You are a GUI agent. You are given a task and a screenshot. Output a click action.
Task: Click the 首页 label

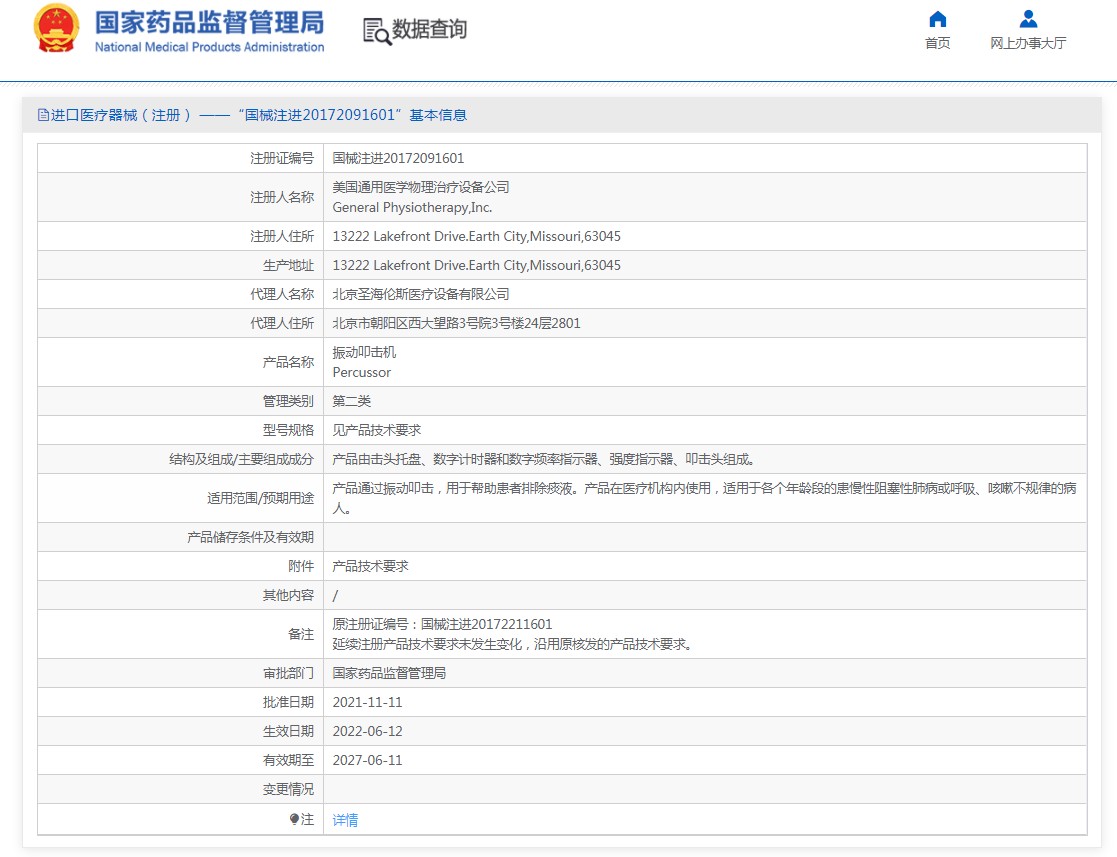(937, 43)
